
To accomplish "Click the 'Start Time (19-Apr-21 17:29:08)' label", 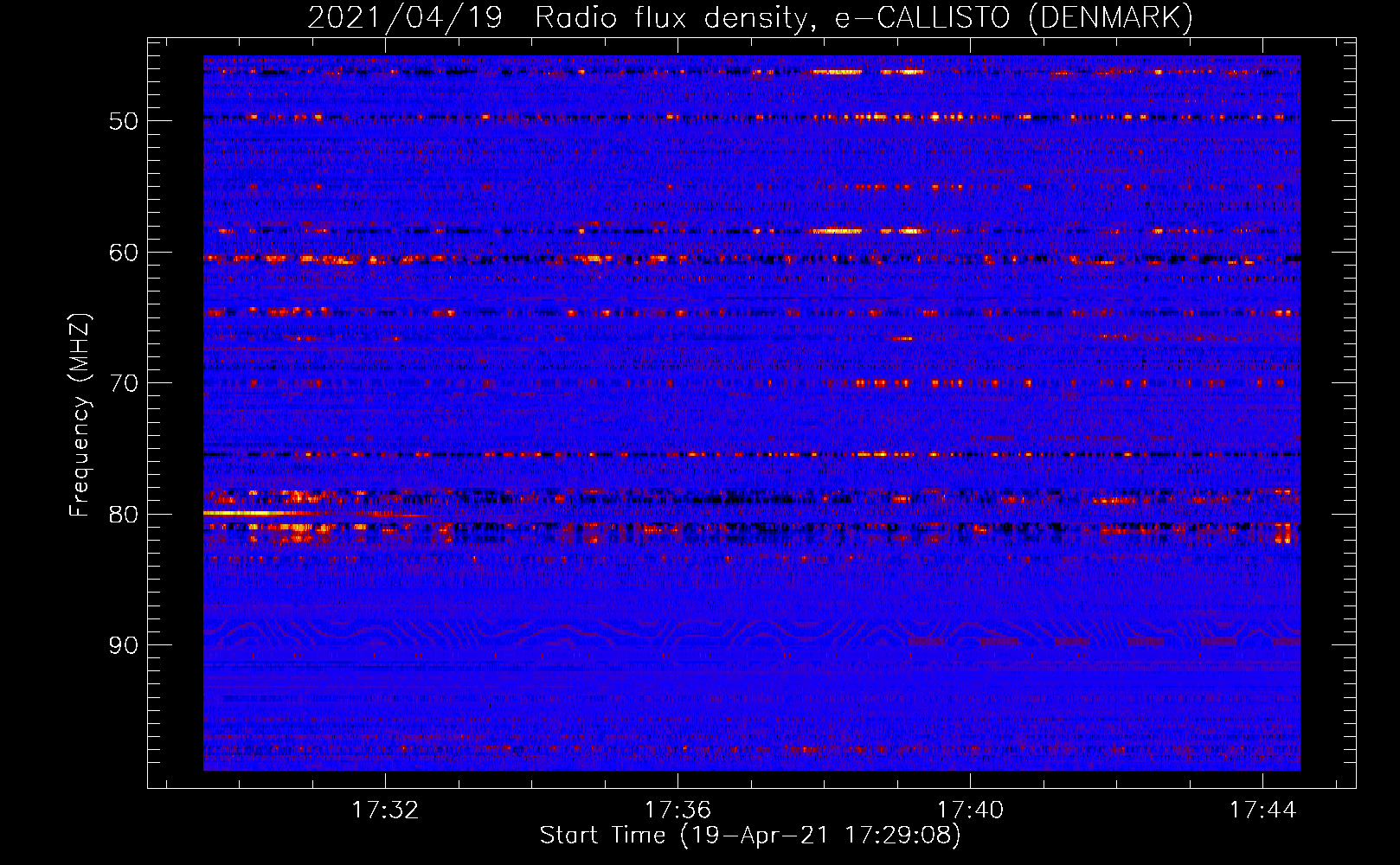I will (x=750, y=836).
